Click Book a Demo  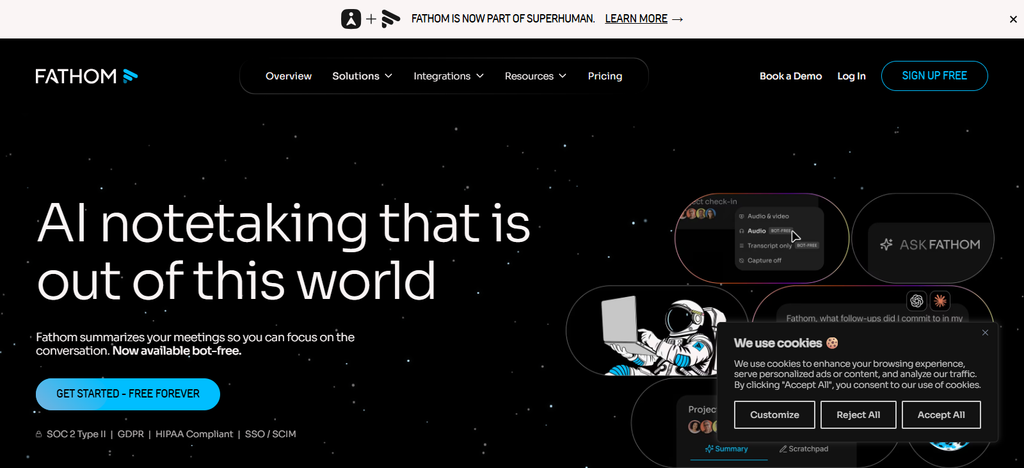(x=790, y=76)
